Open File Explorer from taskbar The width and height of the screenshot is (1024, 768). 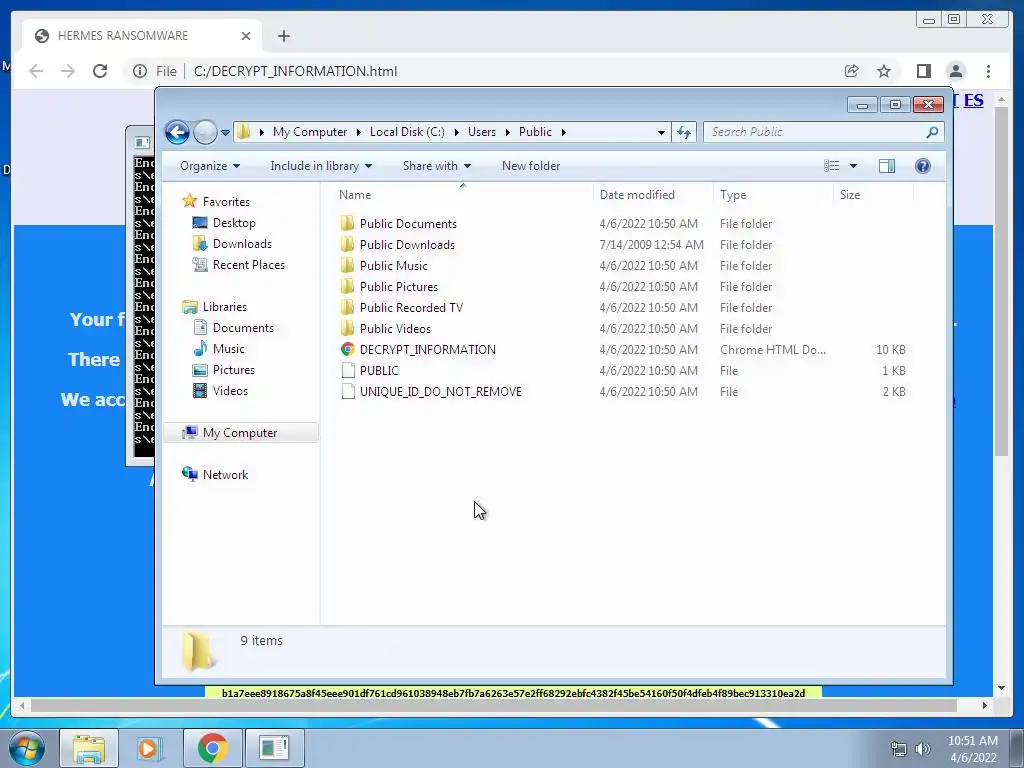click(x=89, y=748)
